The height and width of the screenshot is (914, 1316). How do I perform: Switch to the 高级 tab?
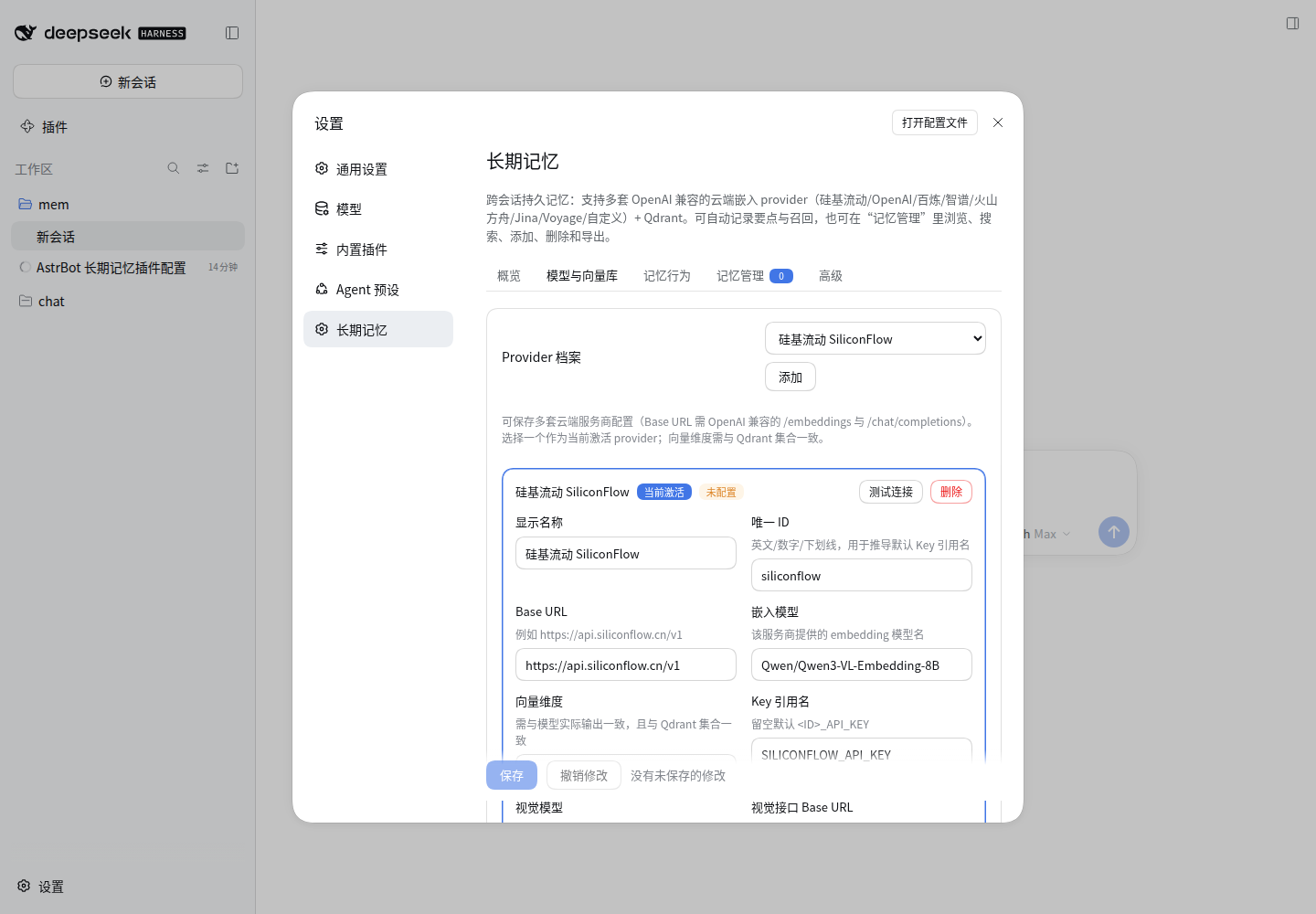tap(831, 276)
